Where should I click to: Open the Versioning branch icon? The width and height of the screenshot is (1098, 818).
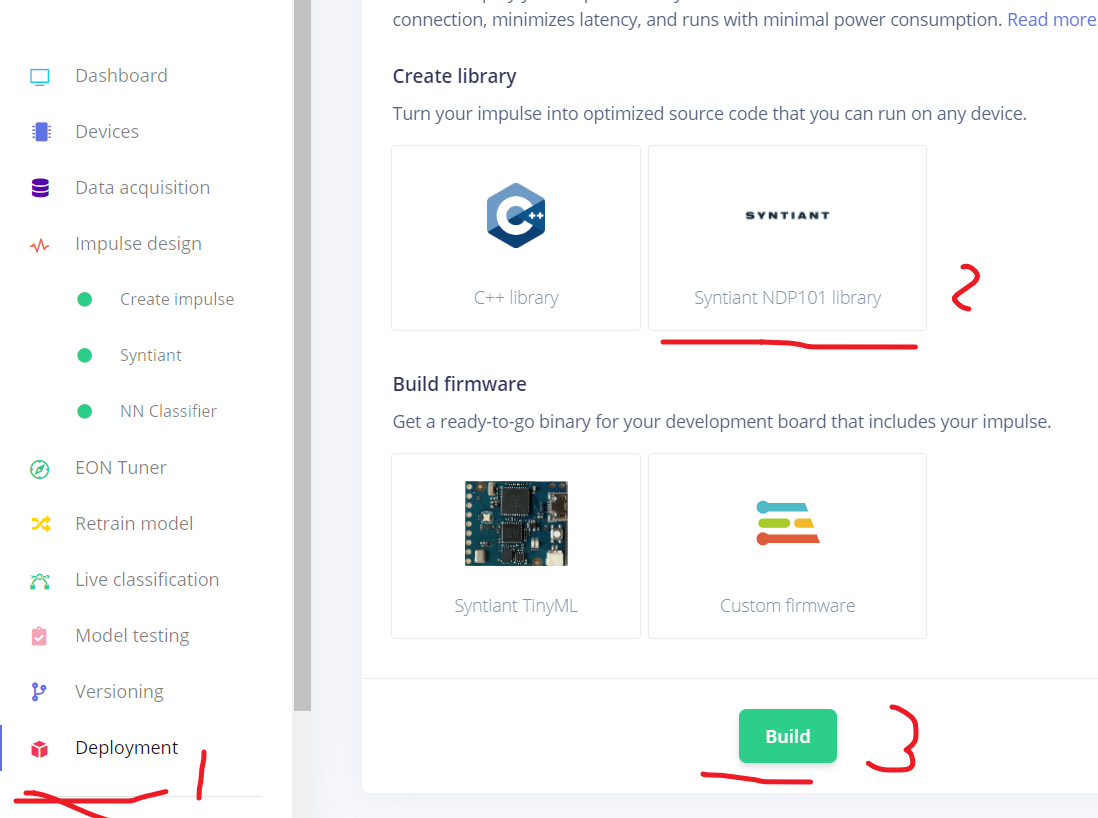pos(39,692)
